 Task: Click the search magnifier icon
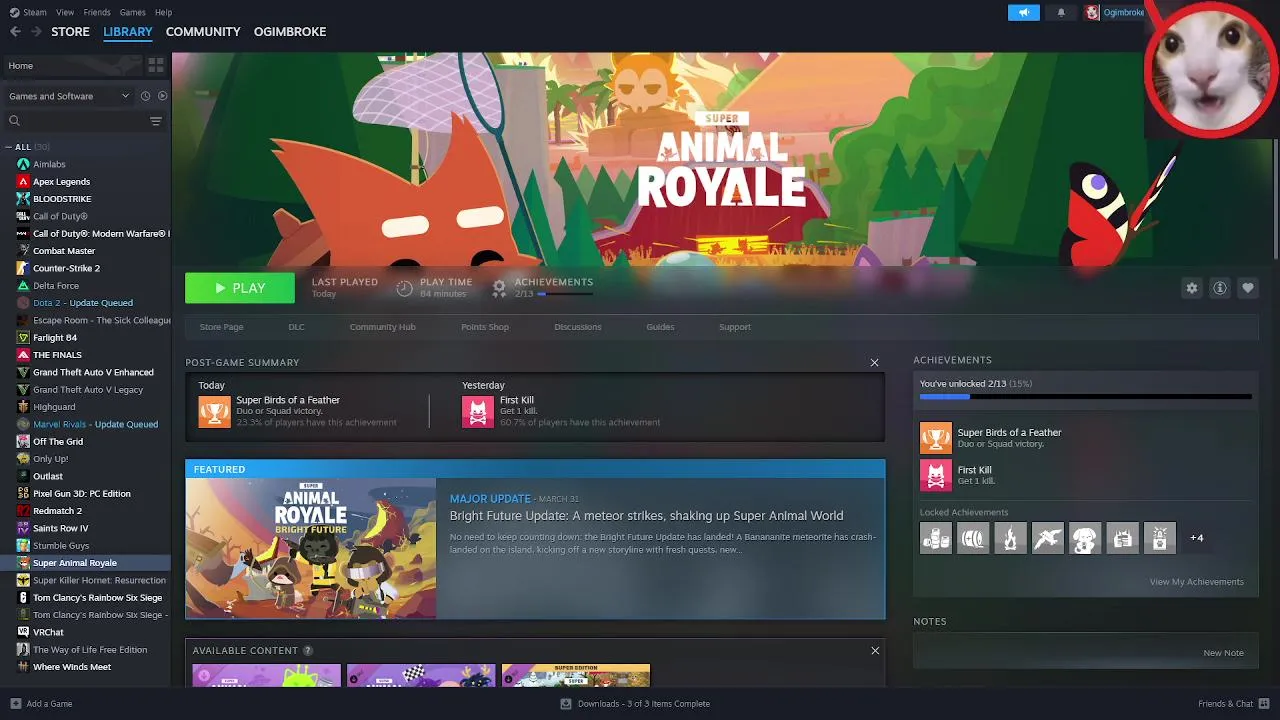pos(14,121)
